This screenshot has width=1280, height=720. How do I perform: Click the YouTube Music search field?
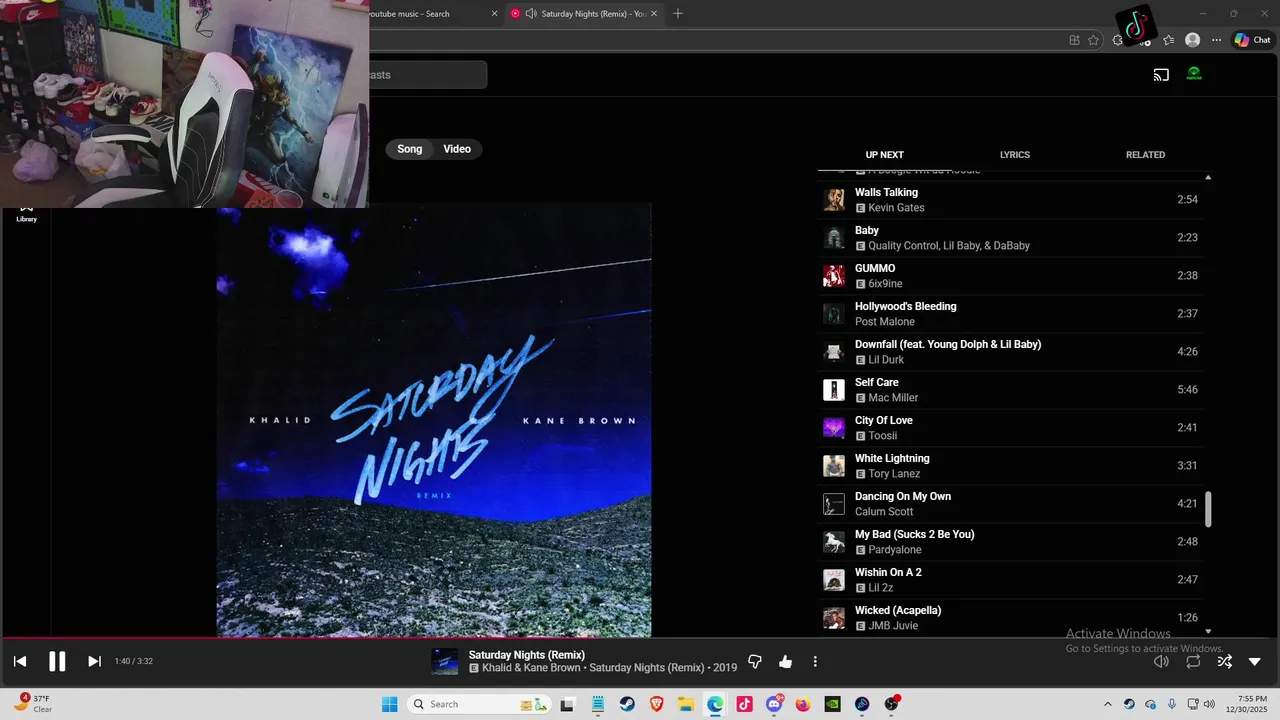(428, 75)
